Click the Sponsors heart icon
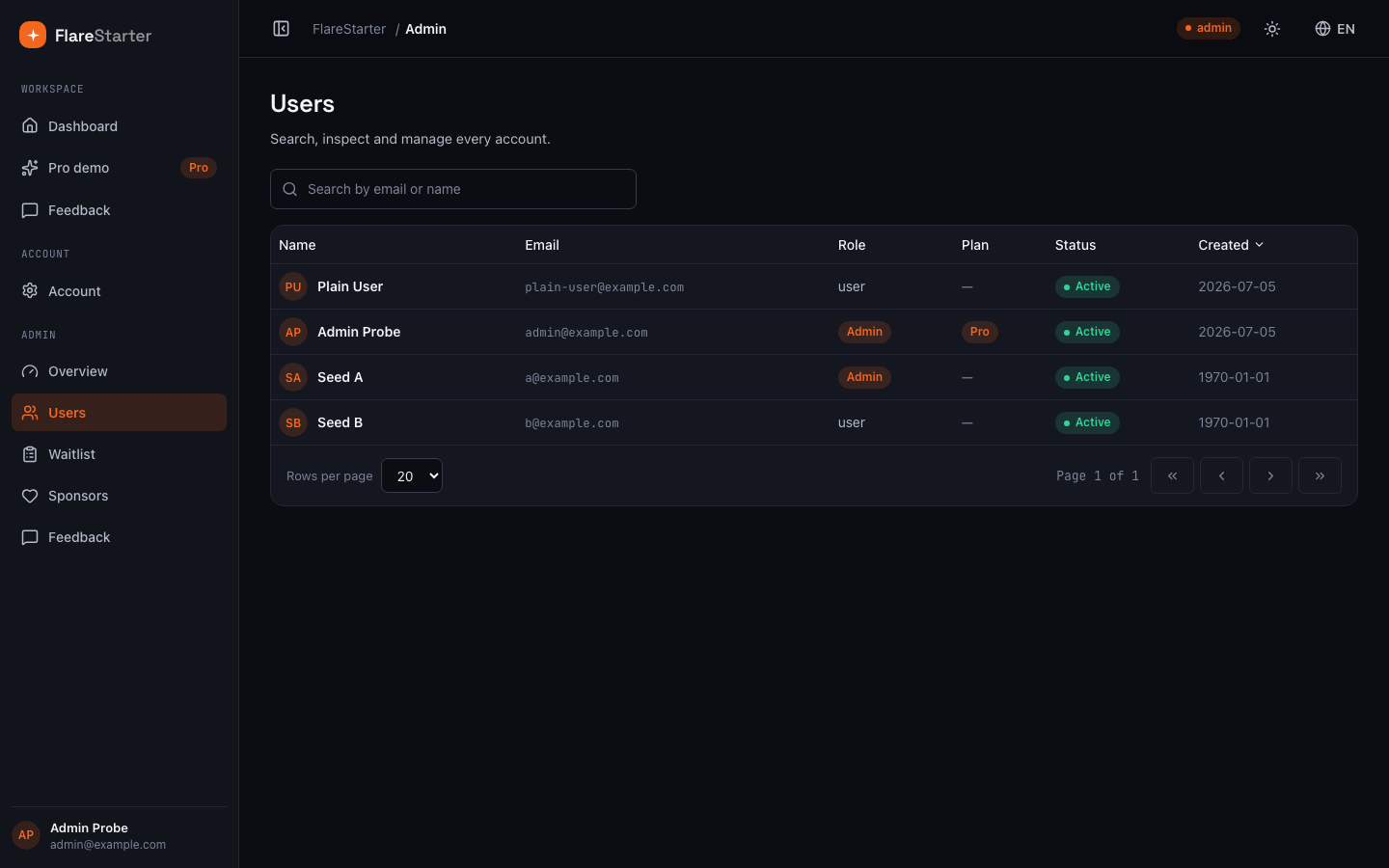The image size is (1389, 868). (x=30, y=496)
